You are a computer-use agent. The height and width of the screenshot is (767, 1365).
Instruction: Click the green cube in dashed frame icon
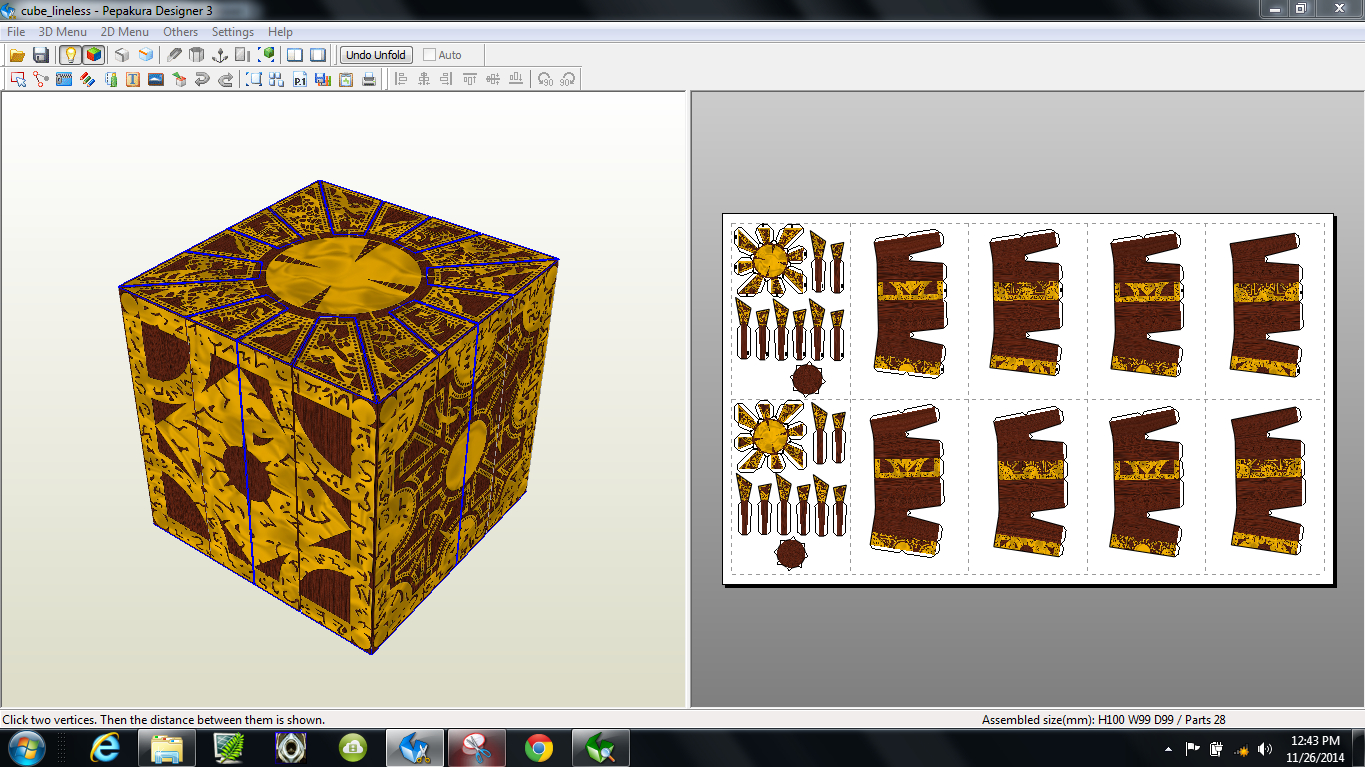(267, 55)
